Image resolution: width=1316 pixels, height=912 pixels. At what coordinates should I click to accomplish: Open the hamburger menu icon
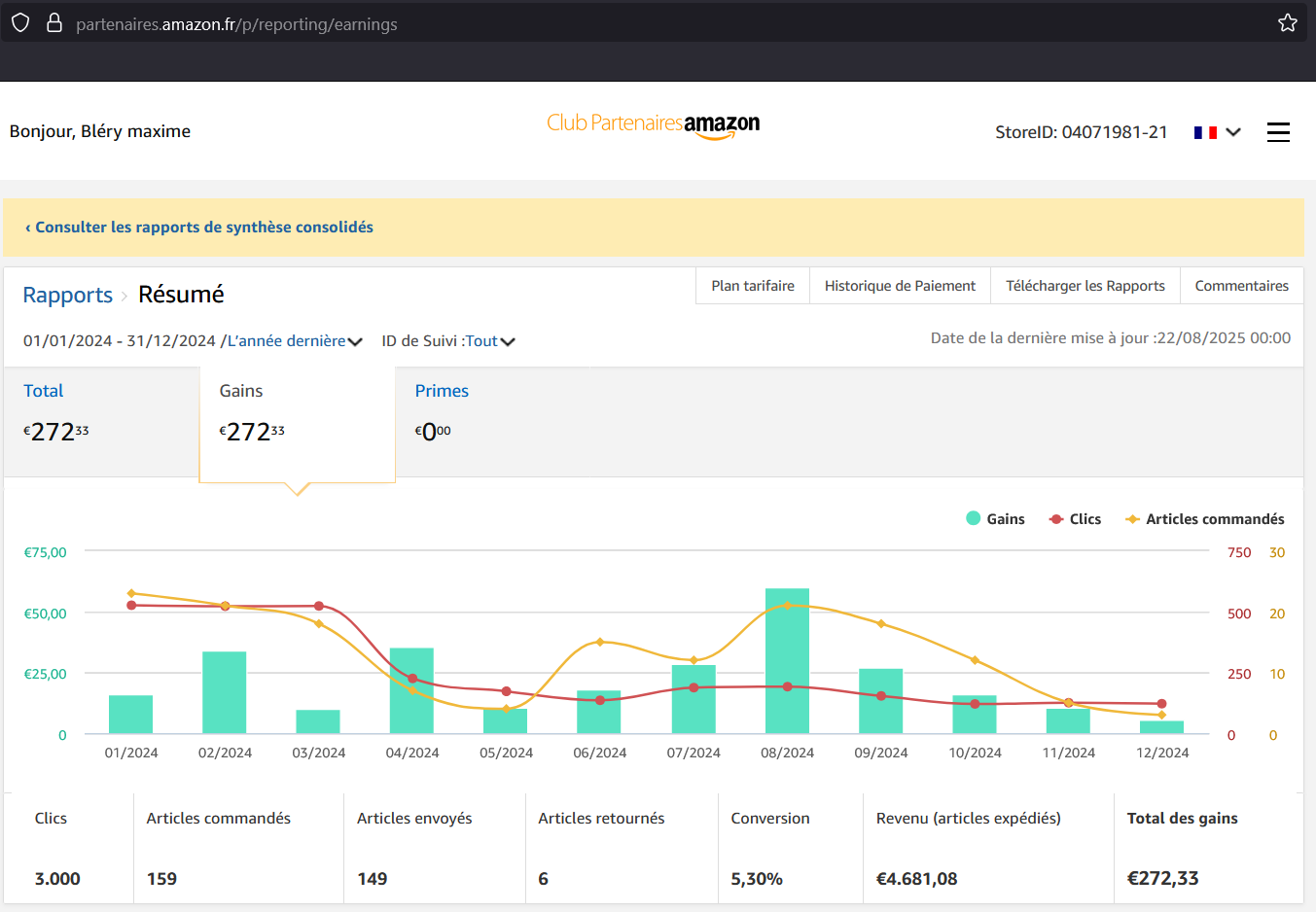1278,132
